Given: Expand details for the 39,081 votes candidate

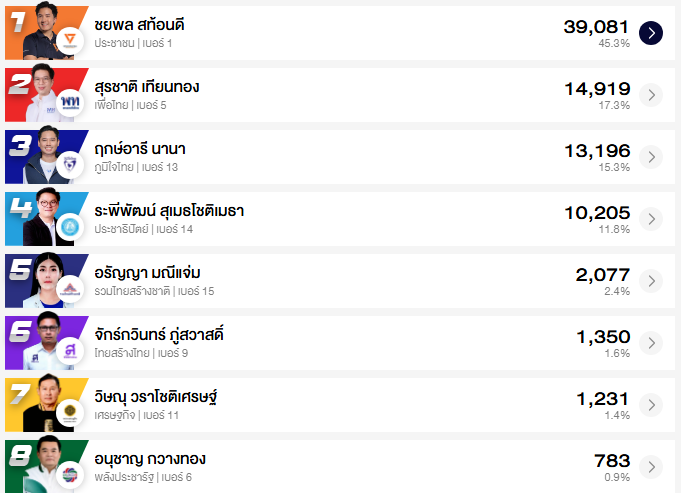Looking at the screenshot, I should point(651,33).
